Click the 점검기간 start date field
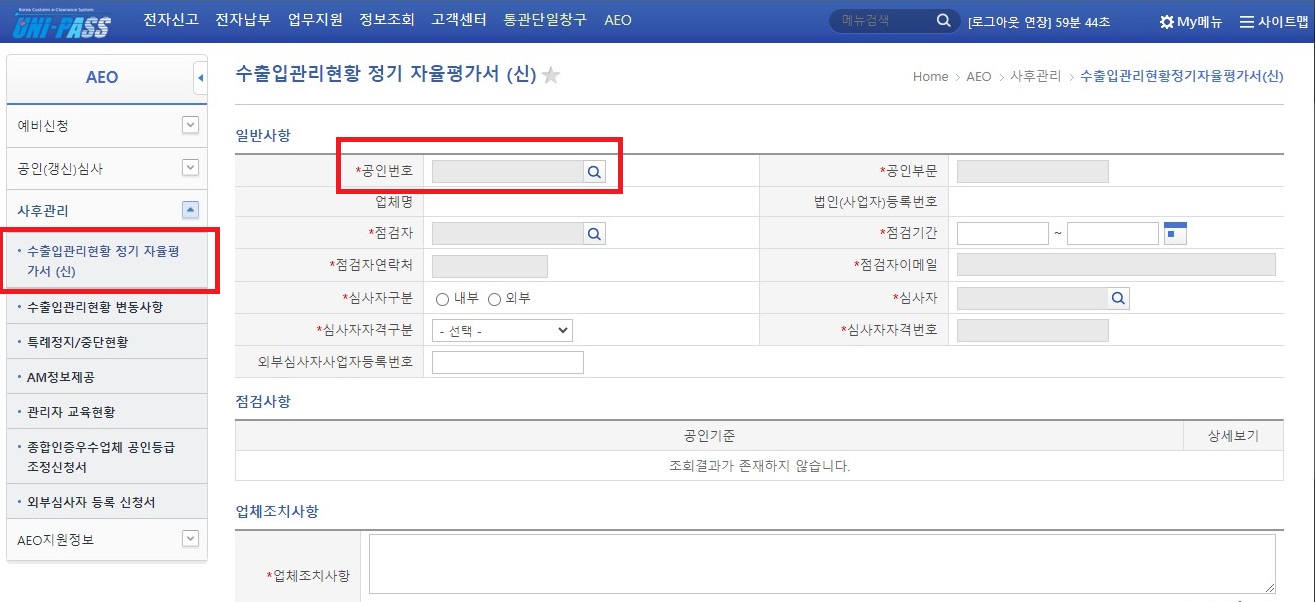Image resolution: width=1315 pixels, height=602 pixels. coord(1003,233)
